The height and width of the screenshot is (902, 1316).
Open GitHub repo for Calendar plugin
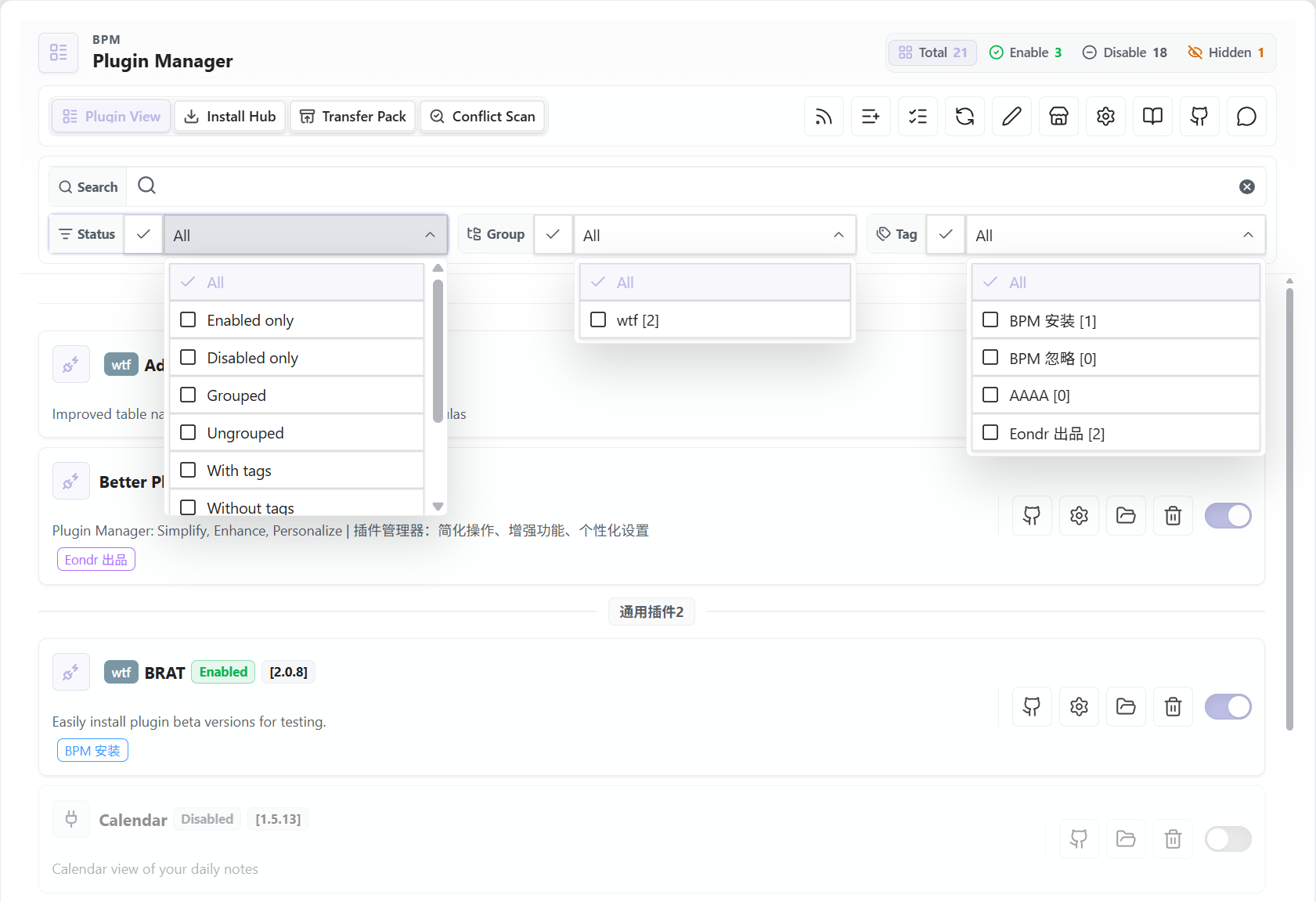point(1079,839)
